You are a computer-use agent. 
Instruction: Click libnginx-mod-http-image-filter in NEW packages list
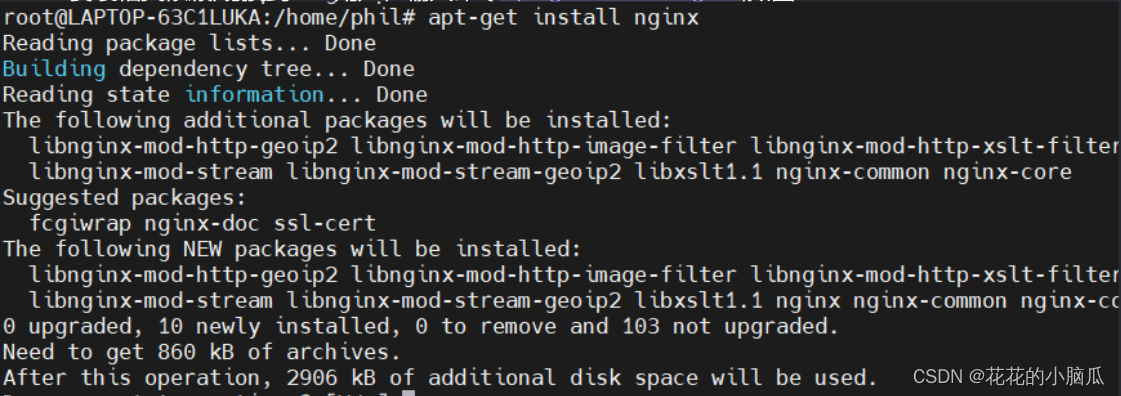pyautogui.click(x=543, y=275)
